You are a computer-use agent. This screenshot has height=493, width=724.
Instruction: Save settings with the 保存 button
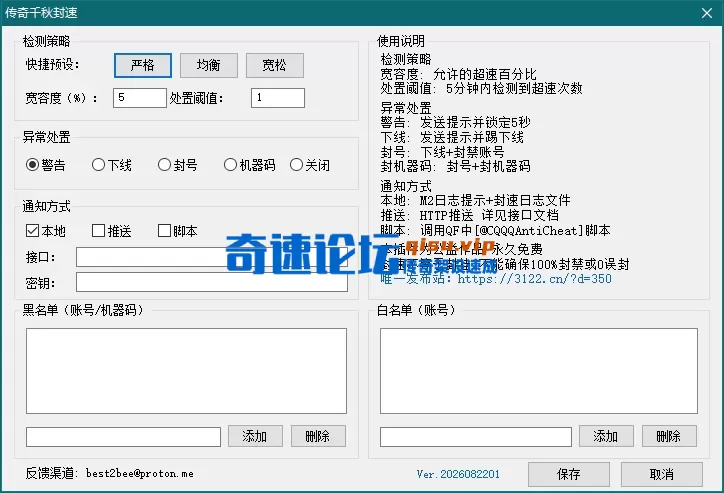coord(569,474)
